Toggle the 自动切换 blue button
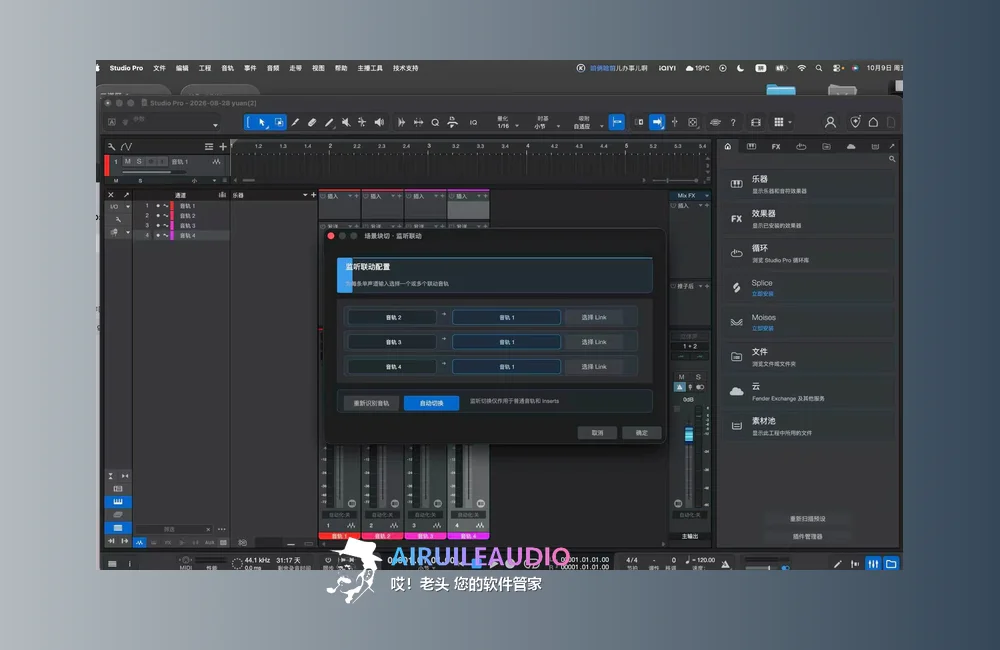This screenshot has width=1000, height=650. (x=431, y=403)
